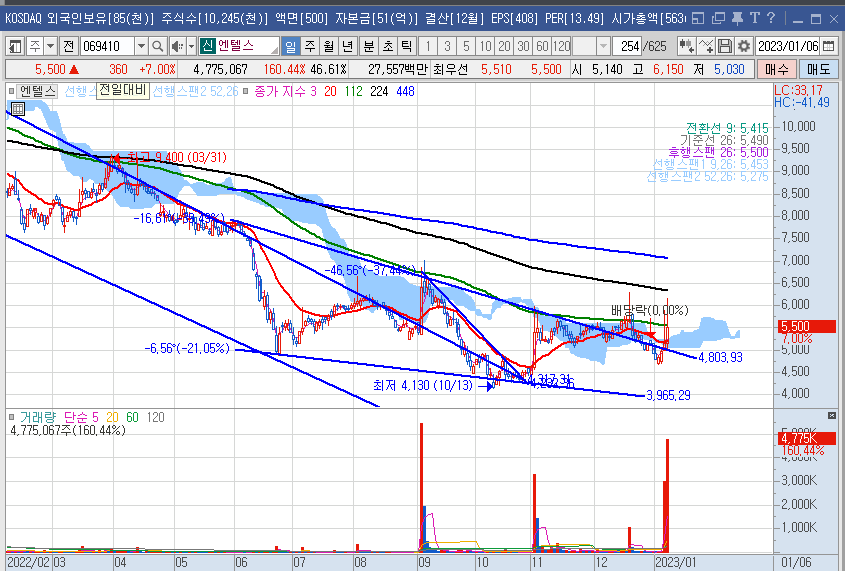845x571 pixels.
Task: Click the 엔텔스 legend label in chart
Action: pos(37,91)
